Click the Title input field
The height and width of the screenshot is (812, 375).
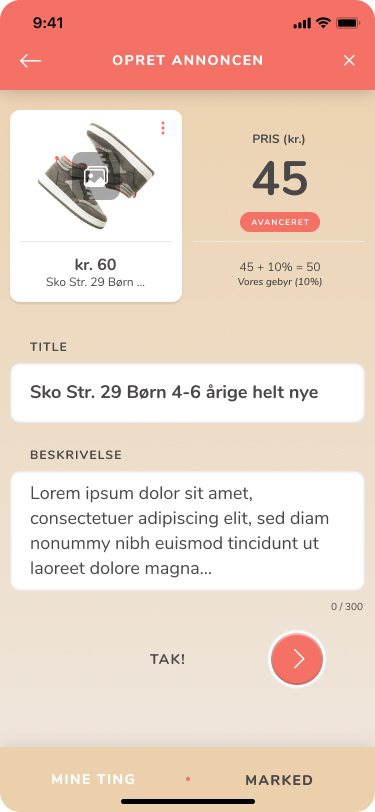(x=188, y=393)
